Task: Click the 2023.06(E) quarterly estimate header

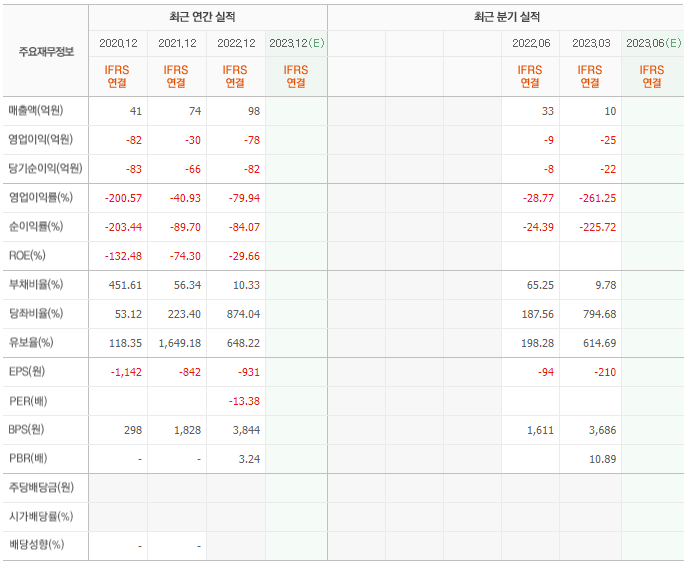Action: point(653,43)
